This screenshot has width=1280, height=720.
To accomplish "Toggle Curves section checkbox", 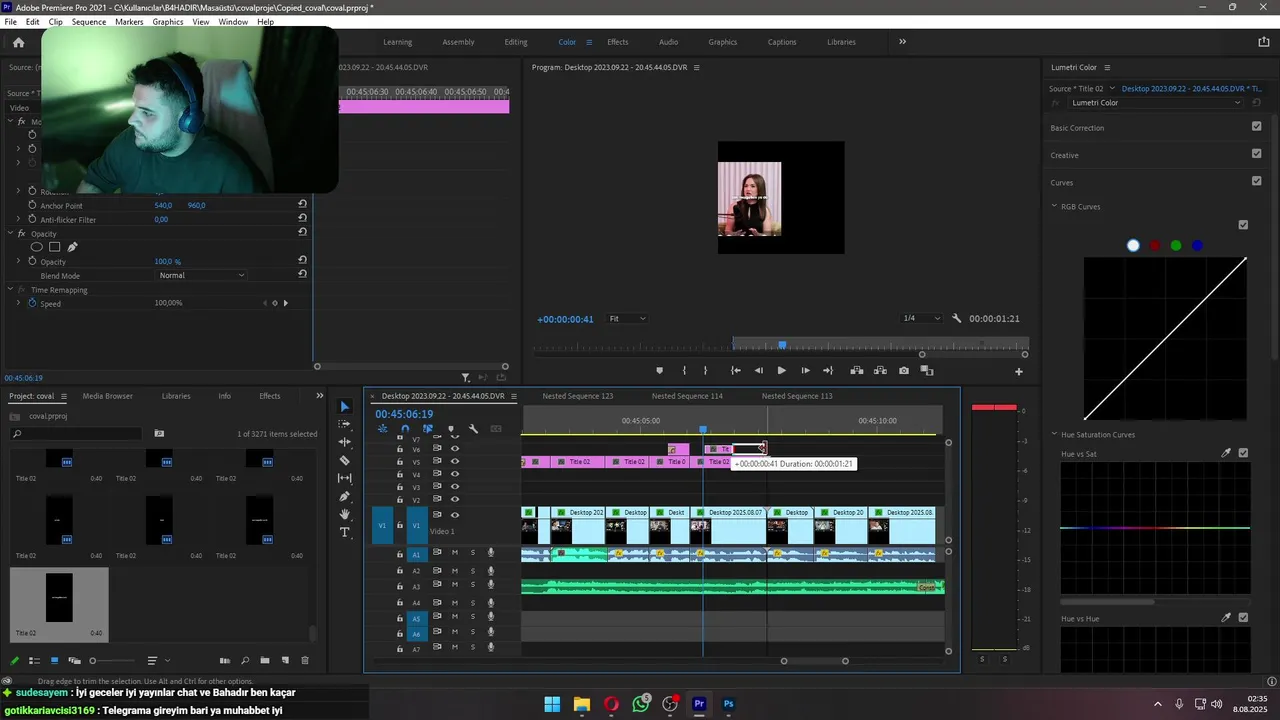I will (x=1256, y=181).
